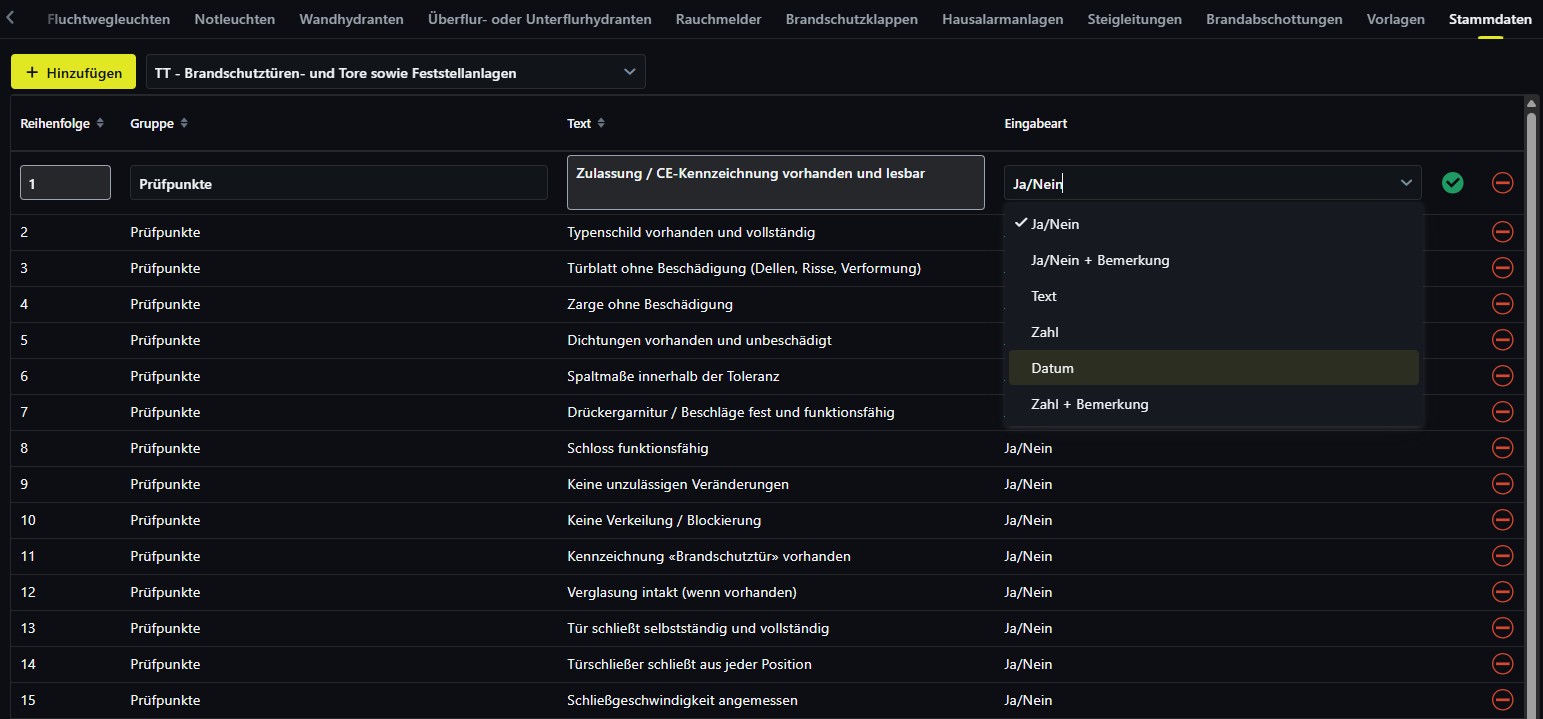This screenshot has width=1543, height=719.
Task: Open the Steigleitungen tab
Action: click(x=1134, y=19)
